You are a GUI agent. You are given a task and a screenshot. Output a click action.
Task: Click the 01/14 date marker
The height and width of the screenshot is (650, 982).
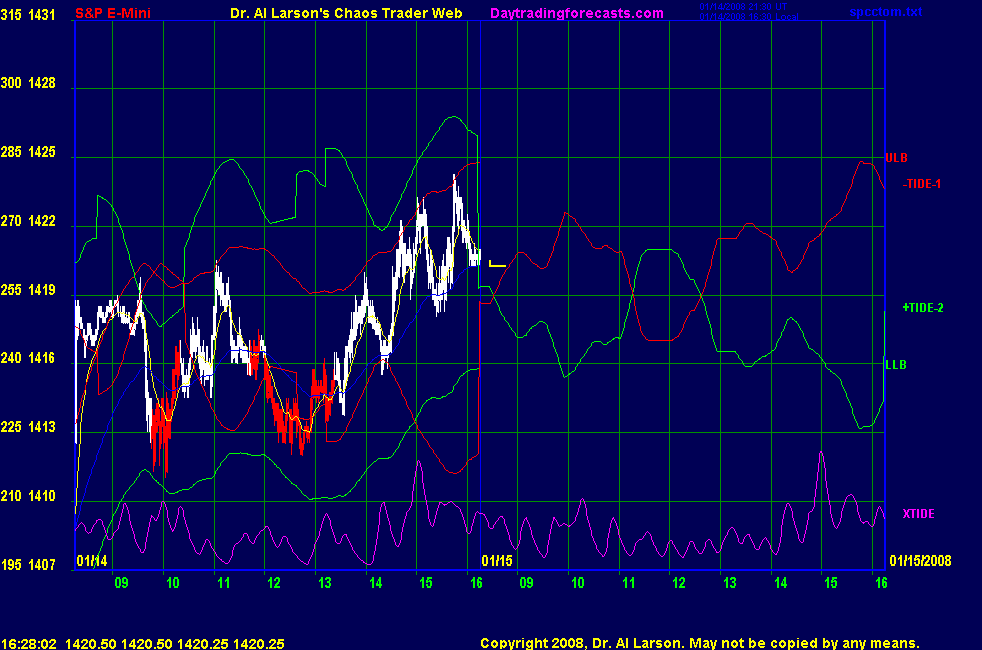(x=91, y=561)
